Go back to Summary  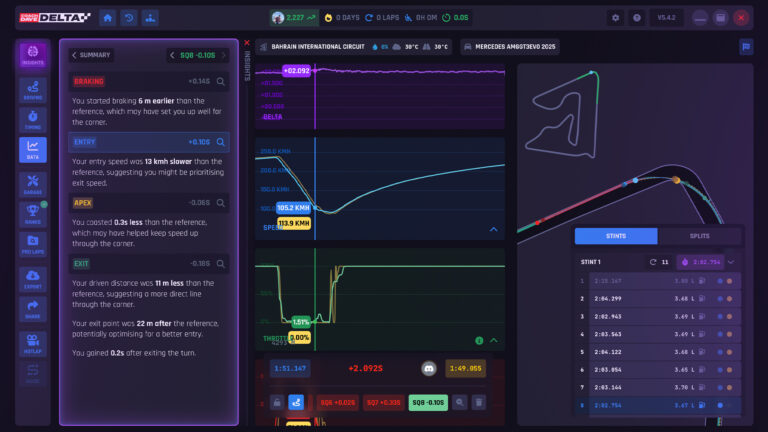coord(91,55)
